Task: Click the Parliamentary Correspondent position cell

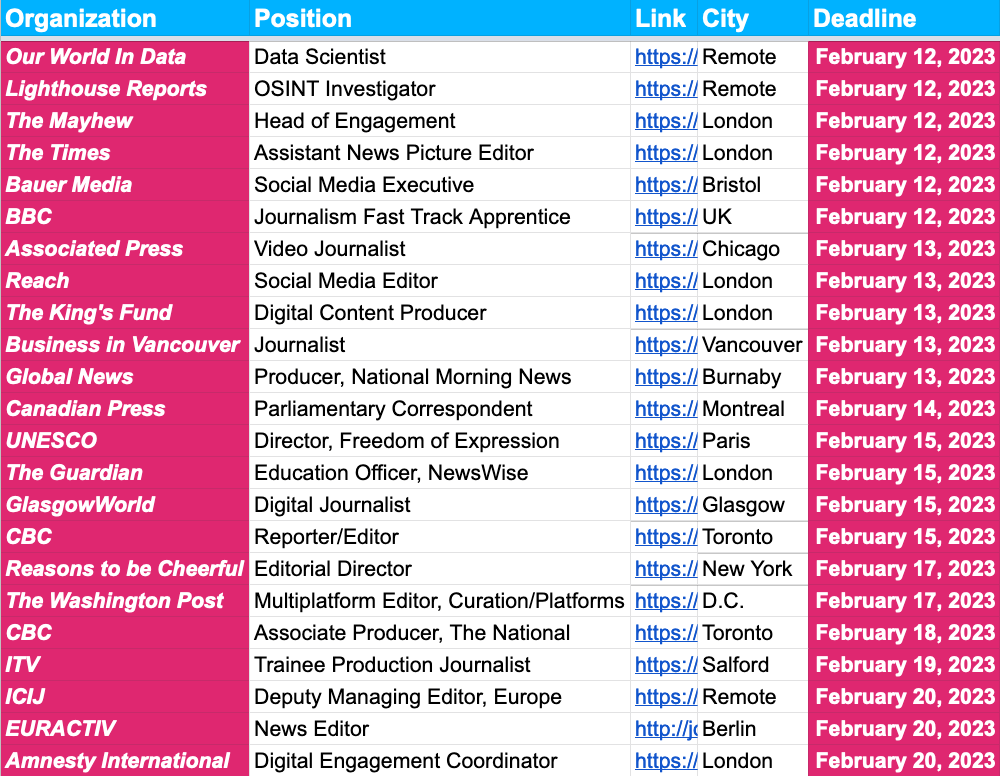Action: coord(393,409)
